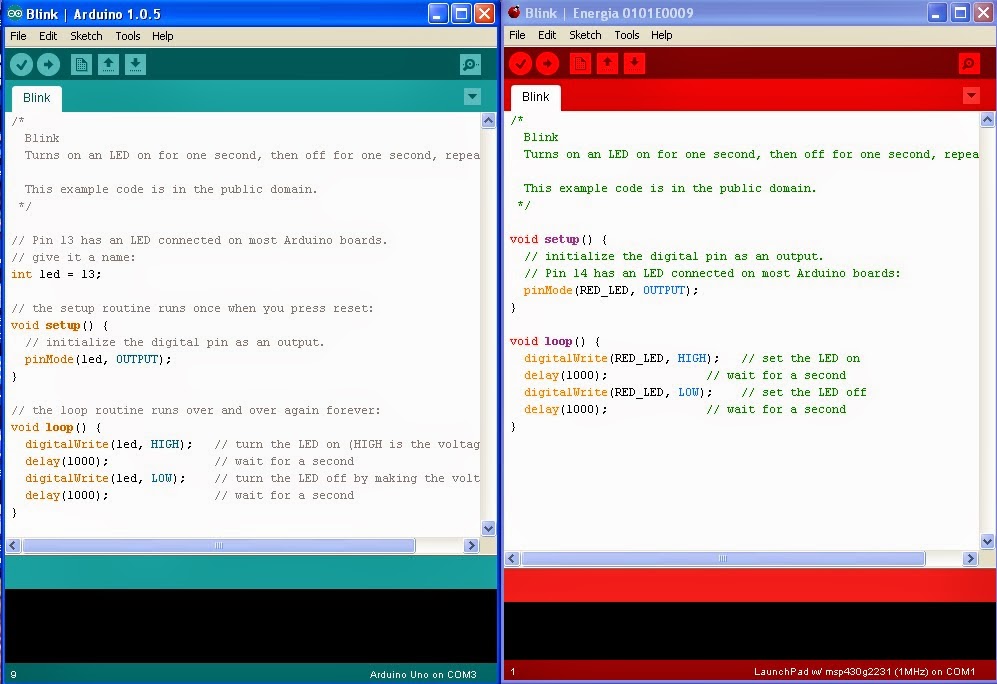Click 'int led = 13;' line in Arduino
The width and height of the screenshot is (997, 684).
[x=56, y=274]
